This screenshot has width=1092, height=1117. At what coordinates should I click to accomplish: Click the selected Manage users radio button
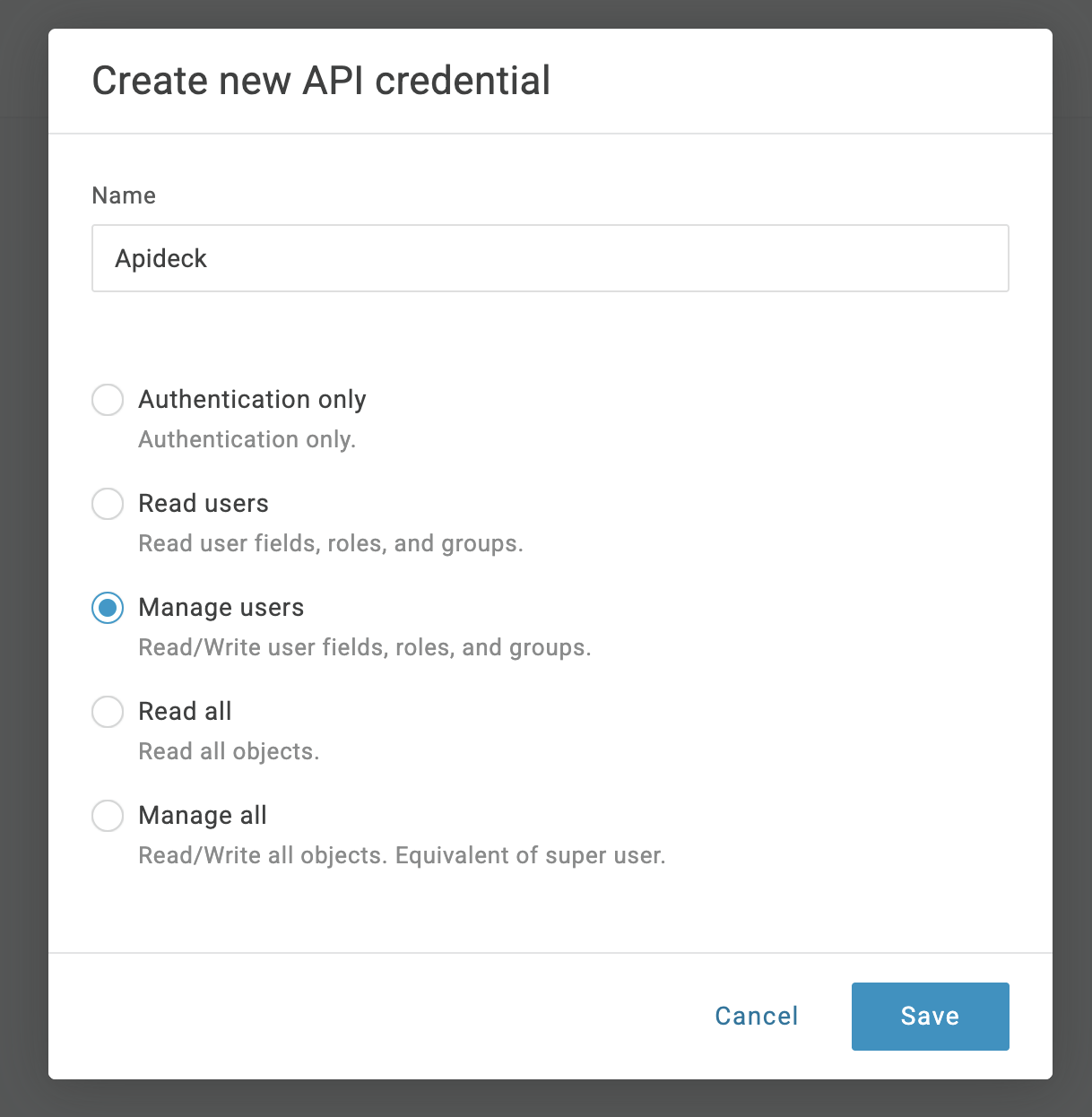[x=108, y=608]
